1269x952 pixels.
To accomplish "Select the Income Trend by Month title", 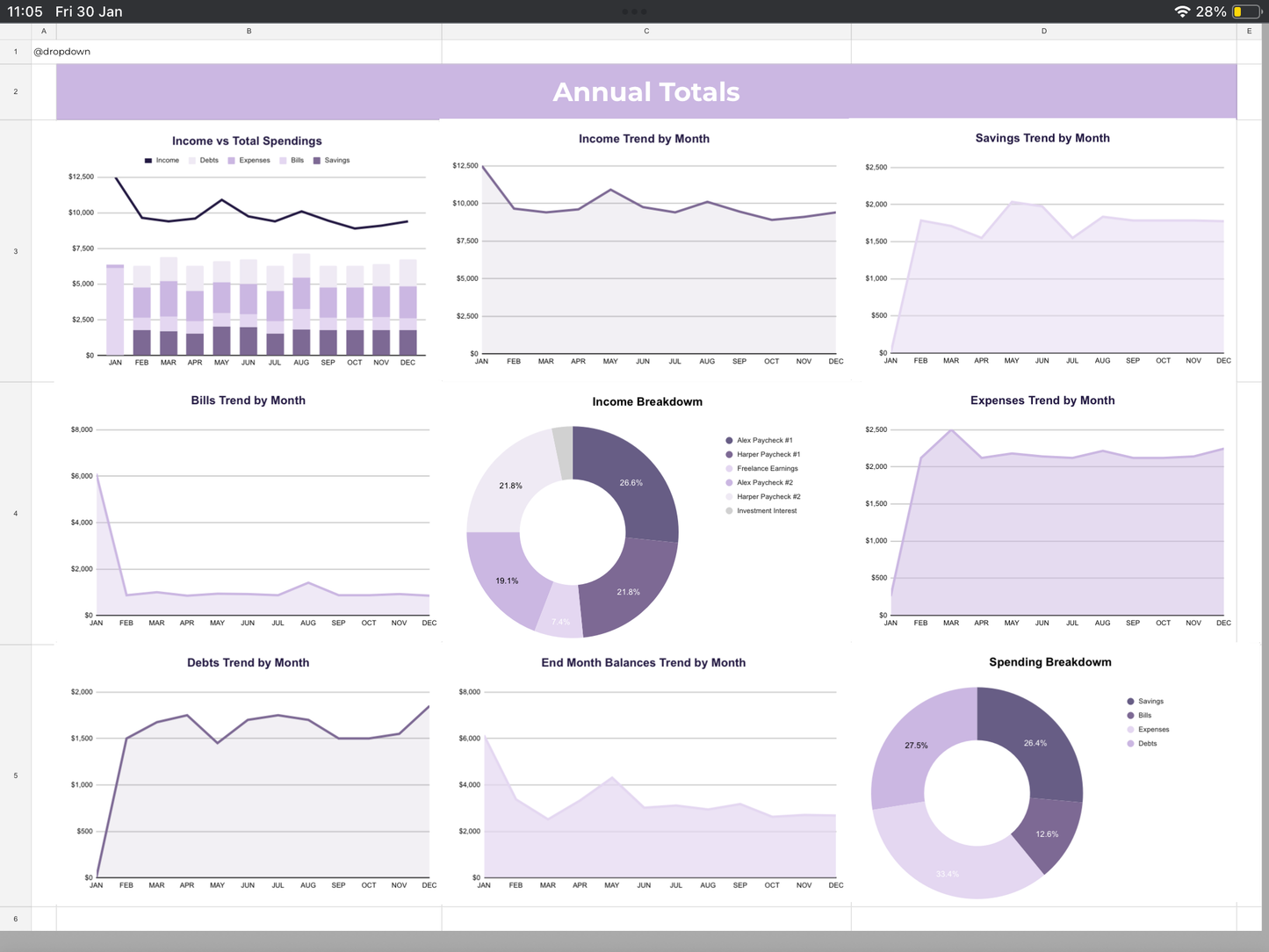I will pos(644,139).
